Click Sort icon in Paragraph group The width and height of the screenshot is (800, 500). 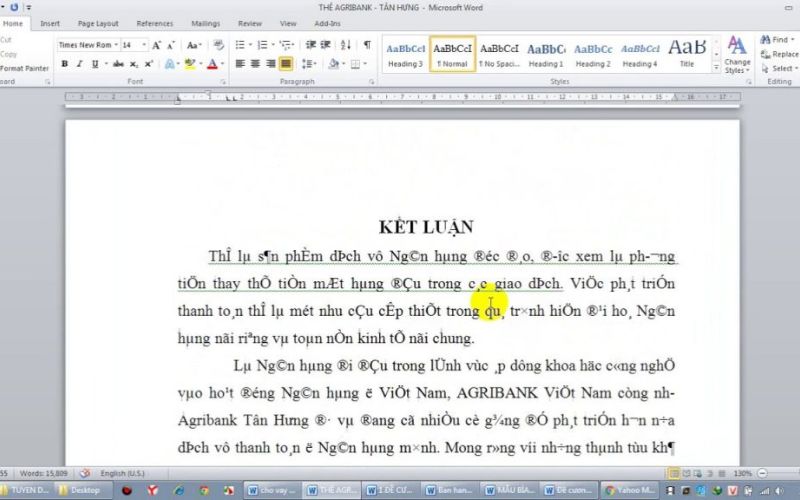346,45
